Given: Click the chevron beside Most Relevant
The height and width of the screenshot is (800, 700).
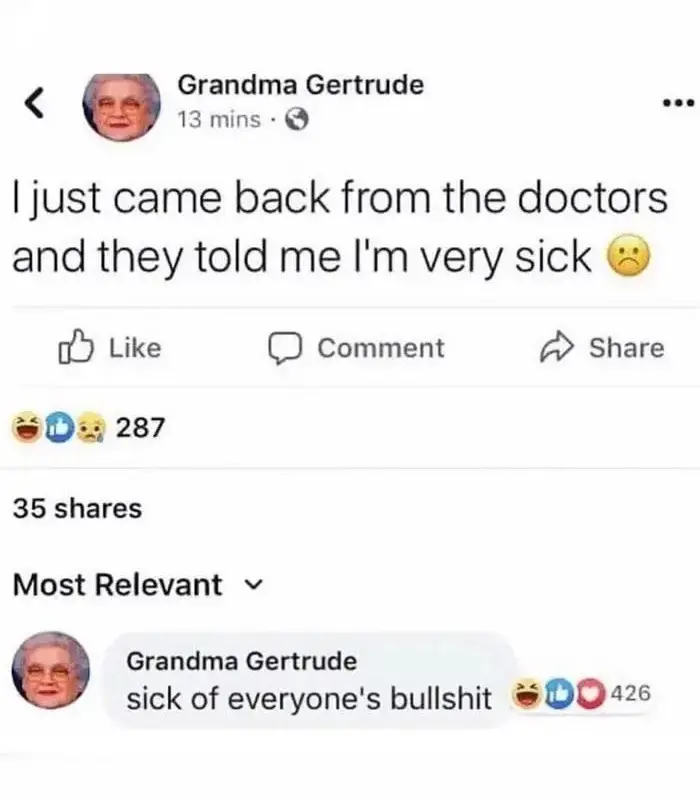Looking at the screenshot, I should 254,584.
